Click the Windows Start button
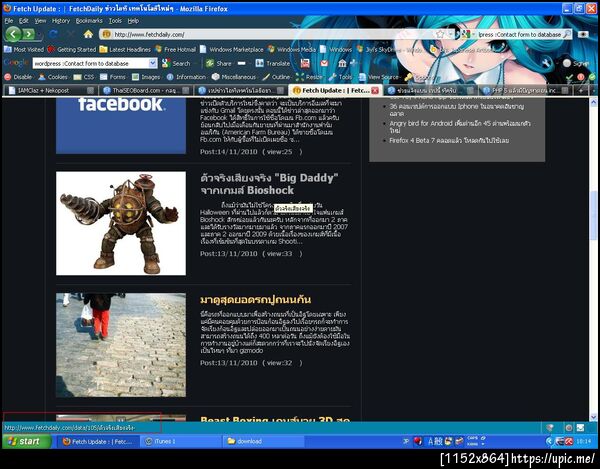 [27, 441]
